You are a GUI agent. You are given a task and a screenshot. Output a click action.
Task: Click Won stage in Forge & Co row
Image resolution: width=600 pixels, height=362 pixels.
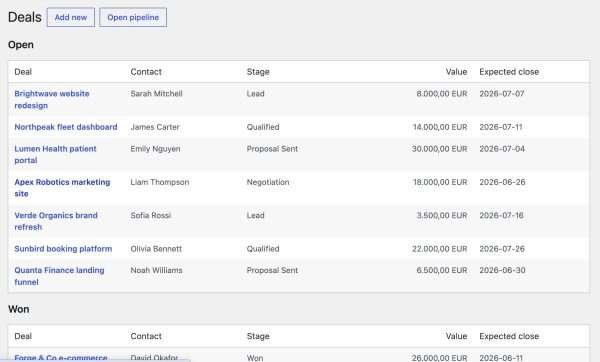click(255, 358)
